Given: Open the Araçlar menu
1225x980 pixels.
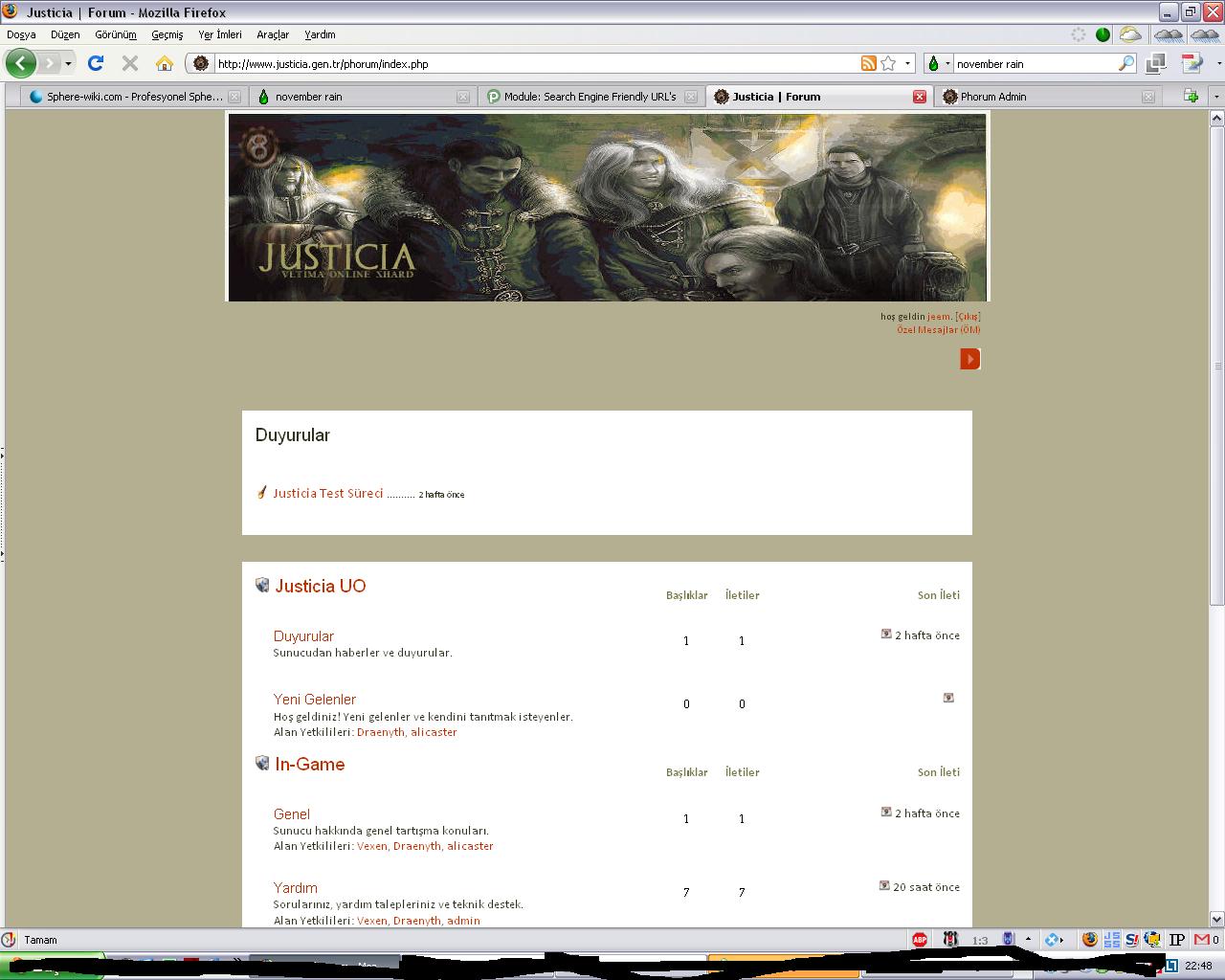Looking at the screenshot, I should pyautogui.click(x=273, y=34).
